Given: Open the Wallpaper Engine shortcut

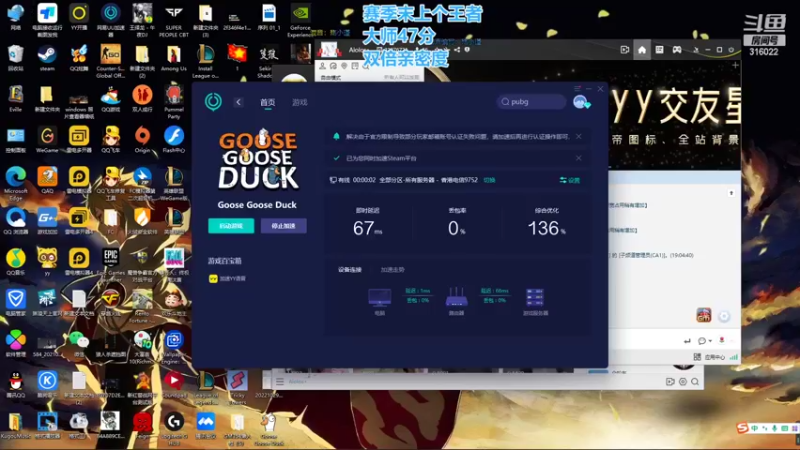Looking at the screenshot, I should pos(173,347).
